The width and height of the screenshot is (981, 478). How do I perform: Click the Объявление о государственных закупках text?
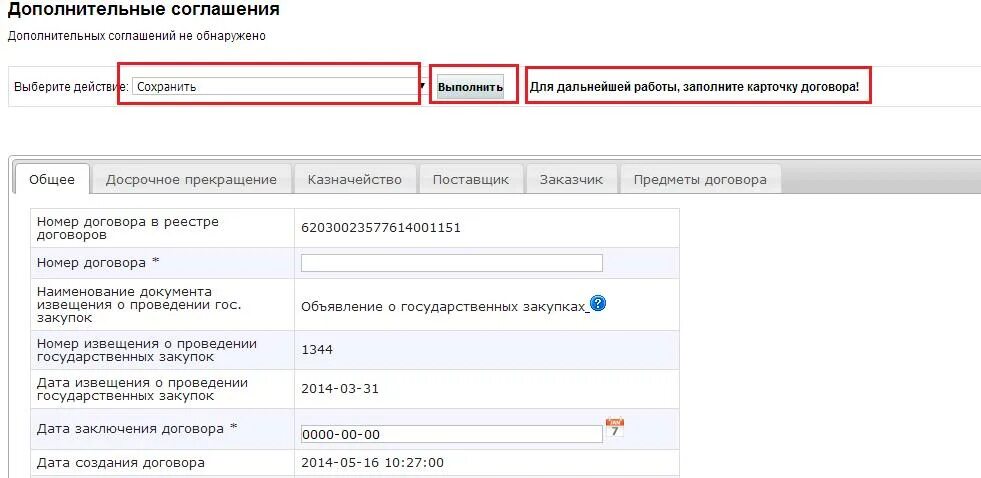[x=445, y=307]
